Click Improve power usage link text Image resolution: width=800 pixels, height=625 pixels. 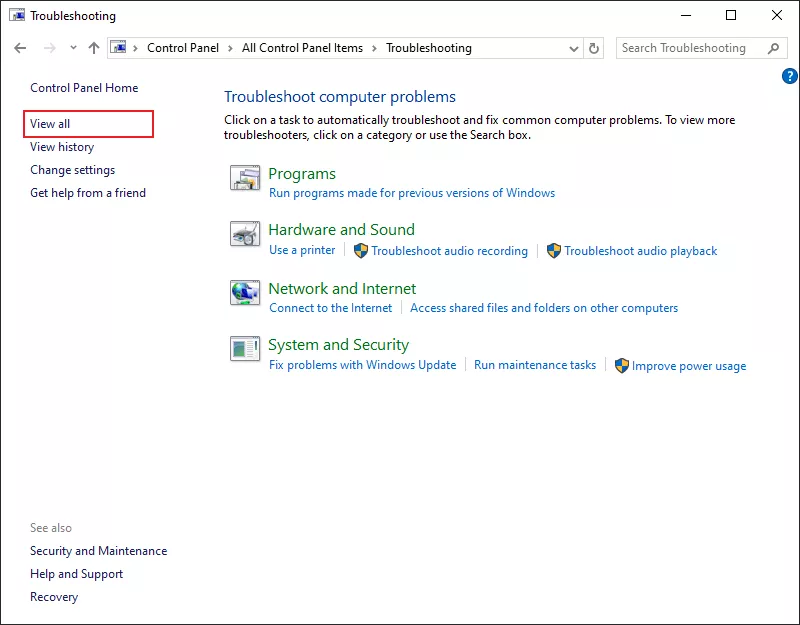click(689, 366)
